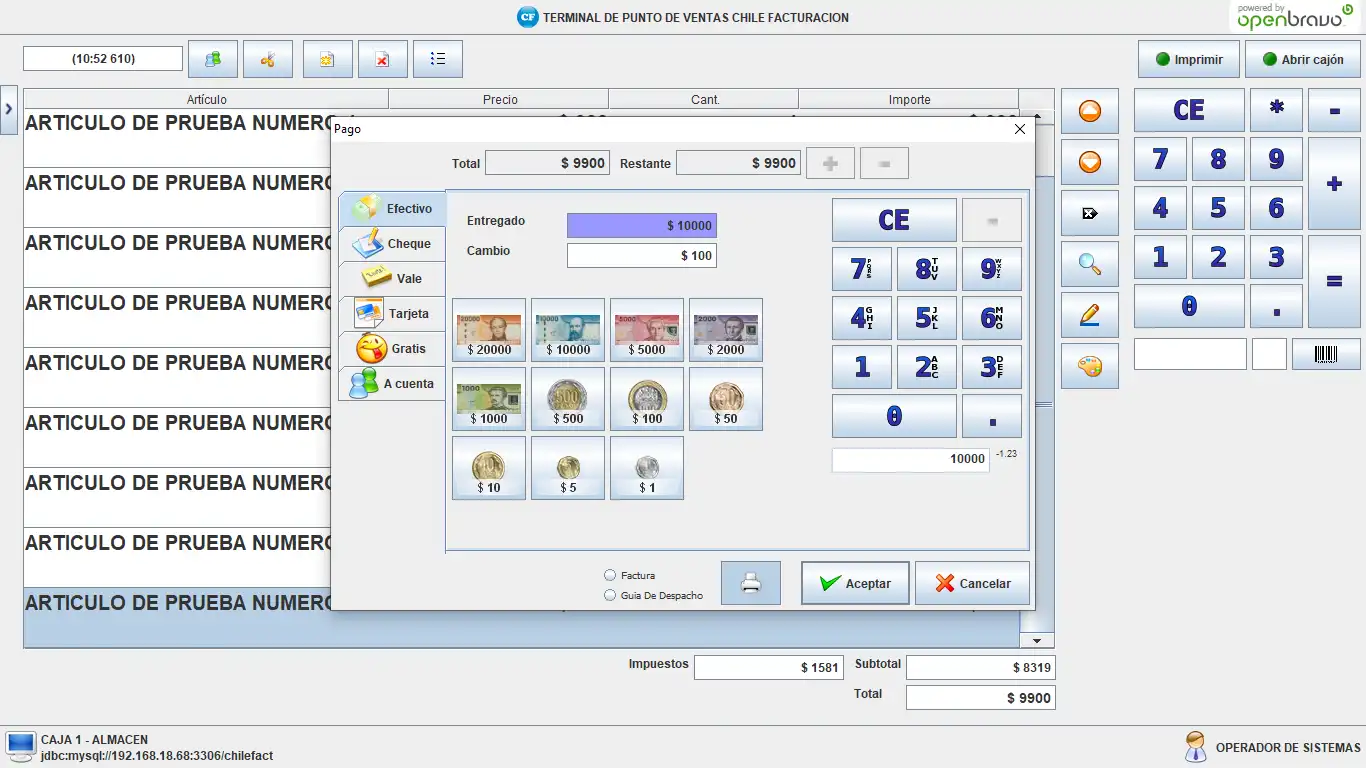Switch to the Vale payment tab
The image size is (1366, 768).
pos(392,278)
